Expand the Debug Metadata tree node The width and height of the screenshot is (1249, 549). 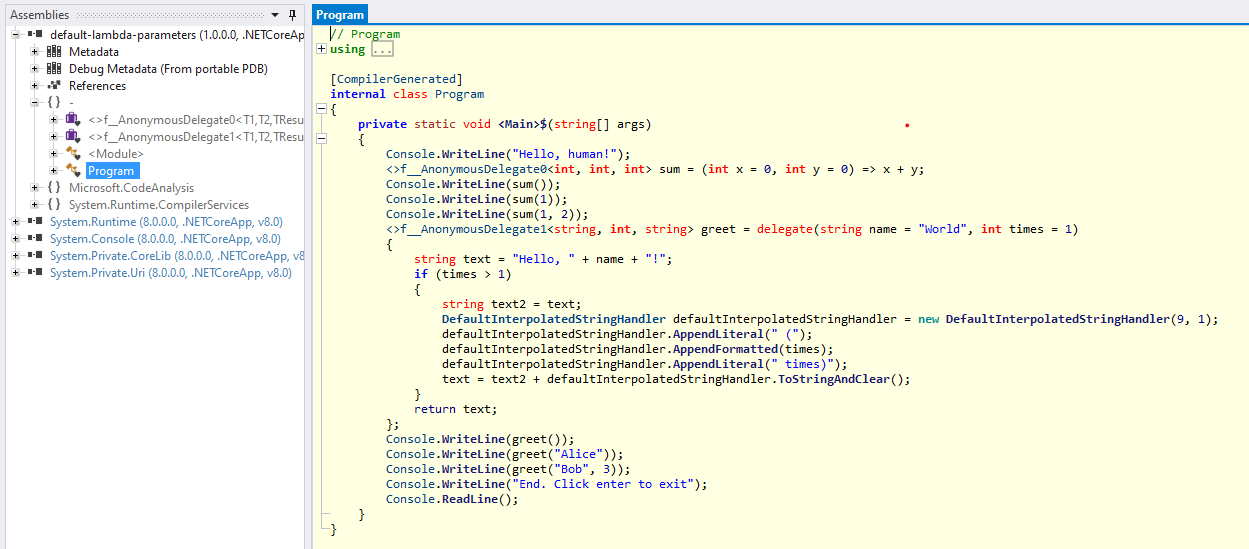[x=35, y=69]
